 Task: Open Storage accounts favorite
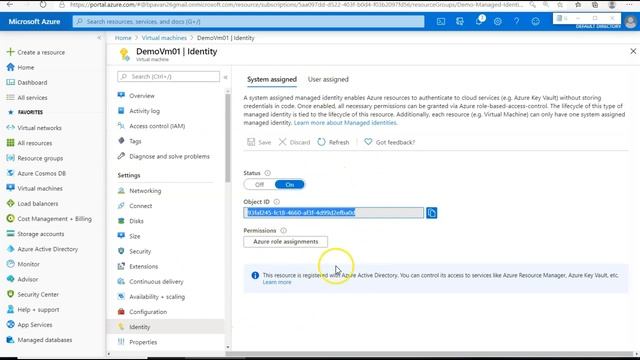[35, 234]
